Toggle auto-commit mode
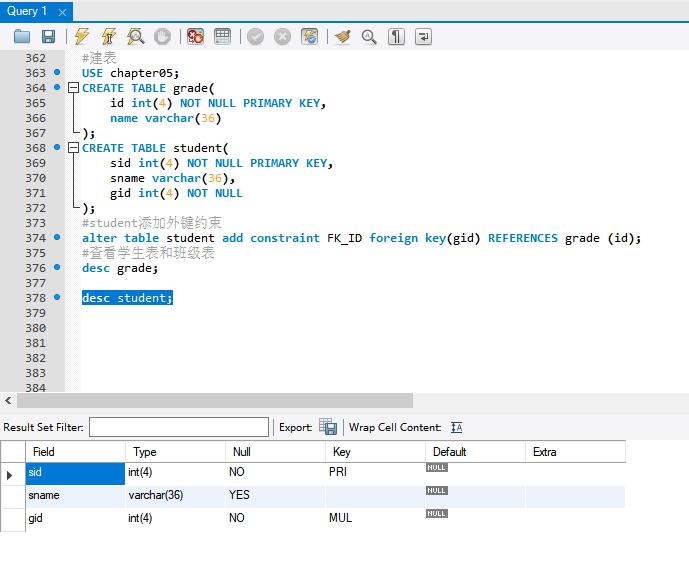689x563 pixels. coord(309,36)
